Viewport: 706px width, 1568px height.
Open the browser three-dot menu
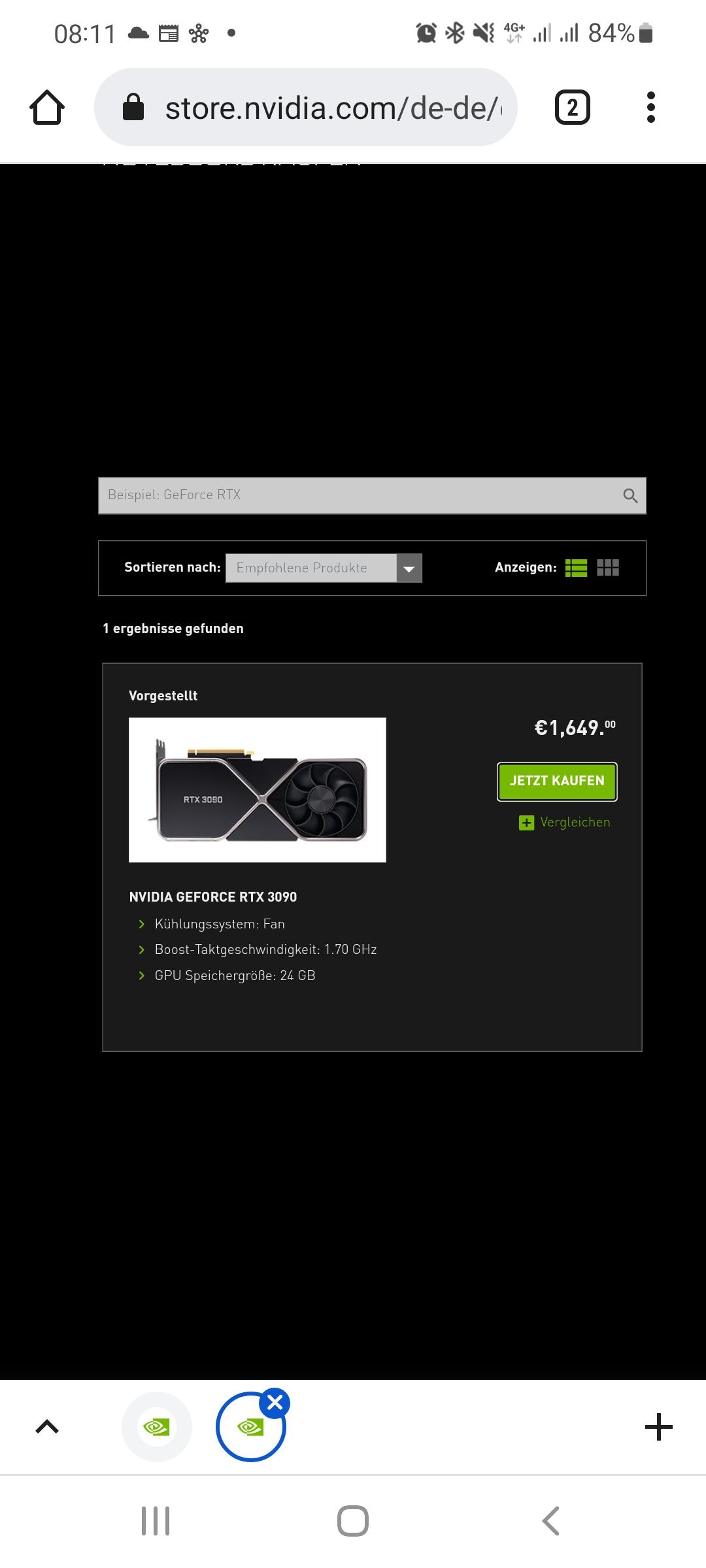pos(650,107)
